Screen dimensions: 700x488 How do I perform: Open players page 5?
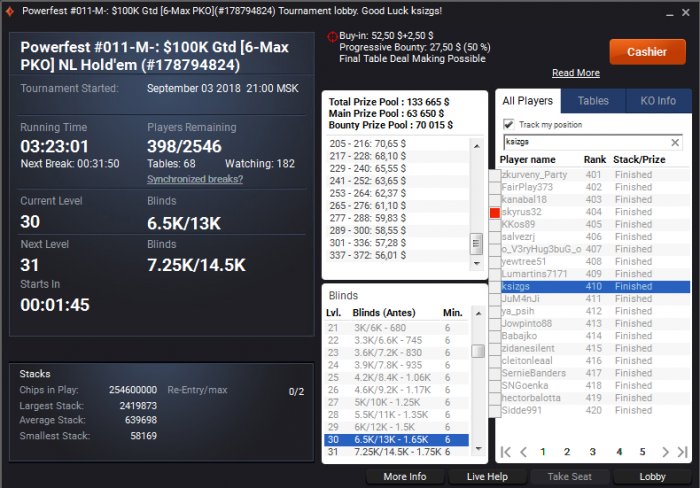(642, 452)
